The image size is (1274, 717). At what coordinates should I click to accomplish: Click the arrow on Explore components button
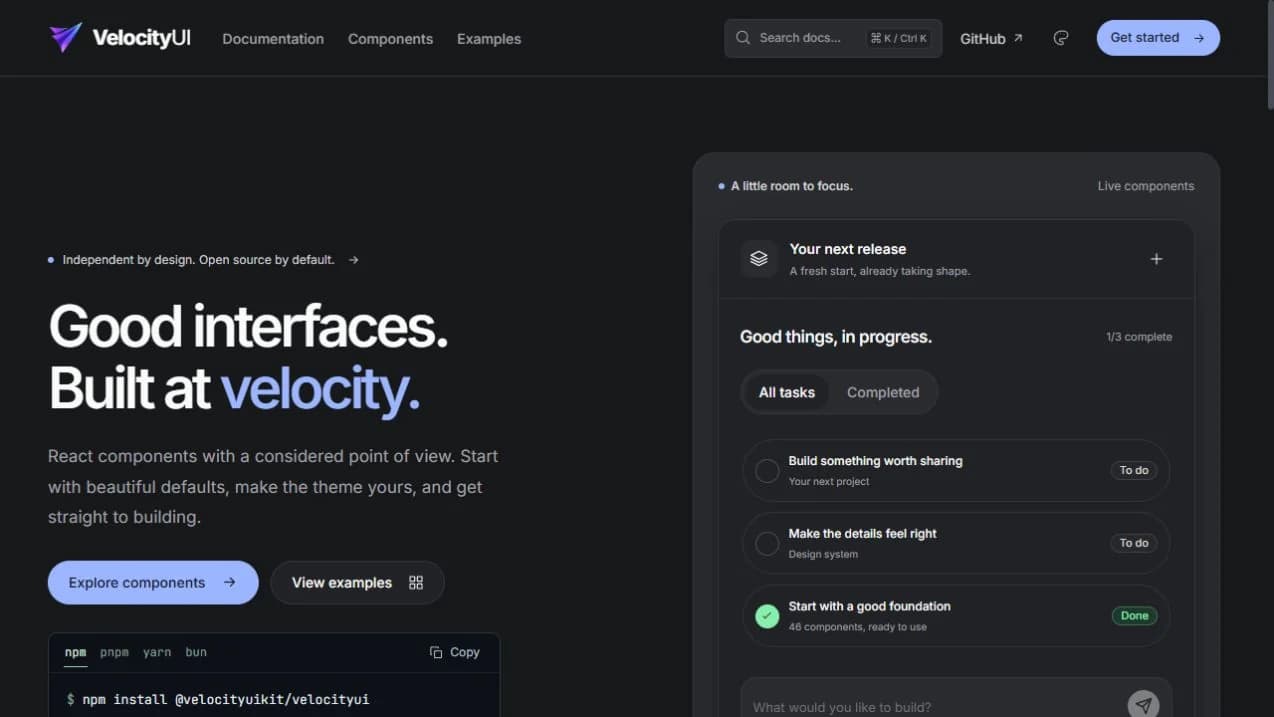pos(229,582)
